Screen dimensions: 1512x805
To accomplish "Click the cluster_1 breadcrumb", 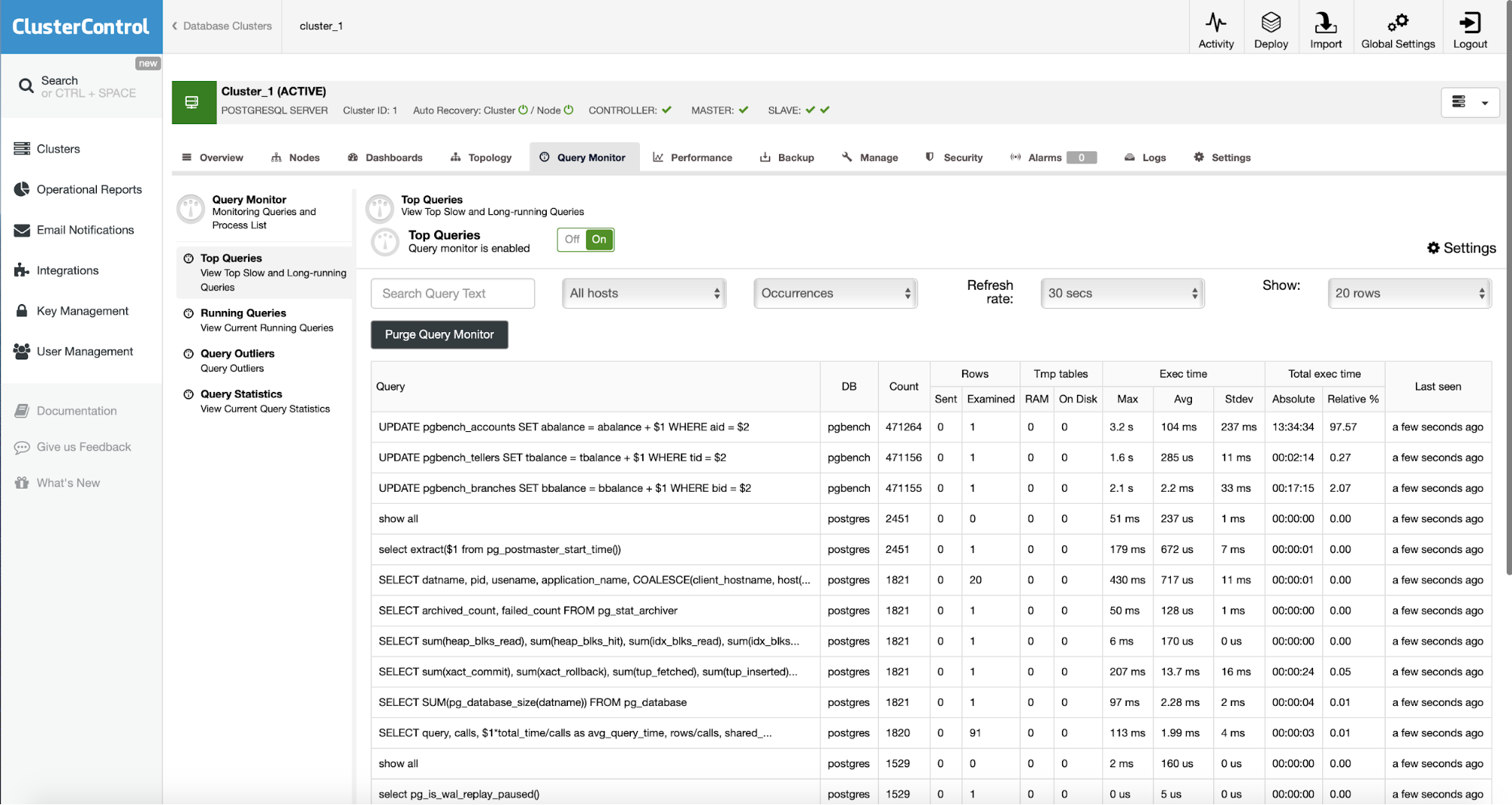I will tap(321, 26).
